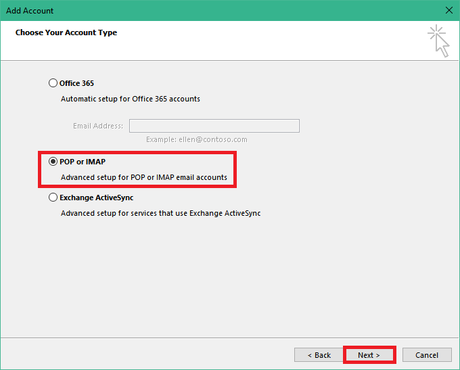Click the example ellen@contoso.com hint text
The image size is (460, 370).
(x=197, y=139)
